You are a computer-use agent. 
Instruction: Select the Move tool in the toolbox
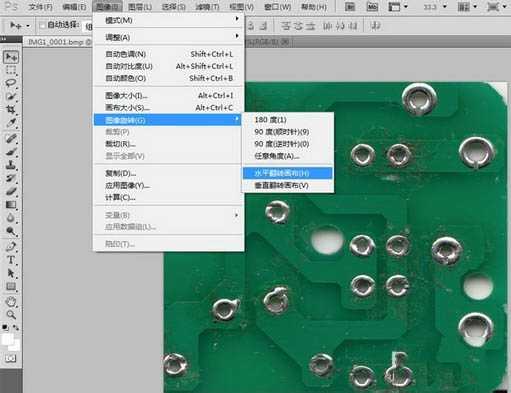[11, 57]
